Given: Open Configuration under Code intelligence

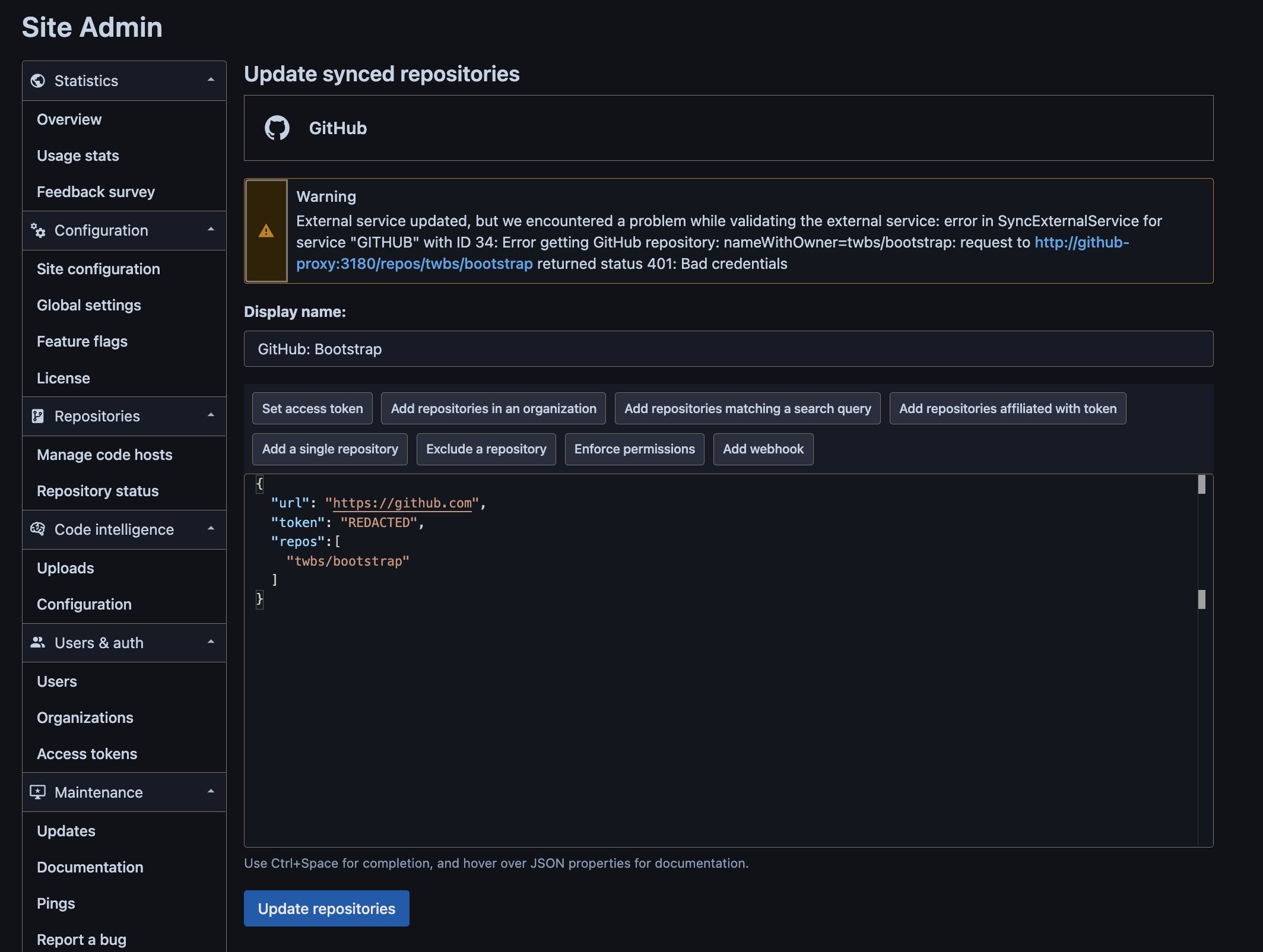Looking at the screenshot, I should (x=84, y=604).
